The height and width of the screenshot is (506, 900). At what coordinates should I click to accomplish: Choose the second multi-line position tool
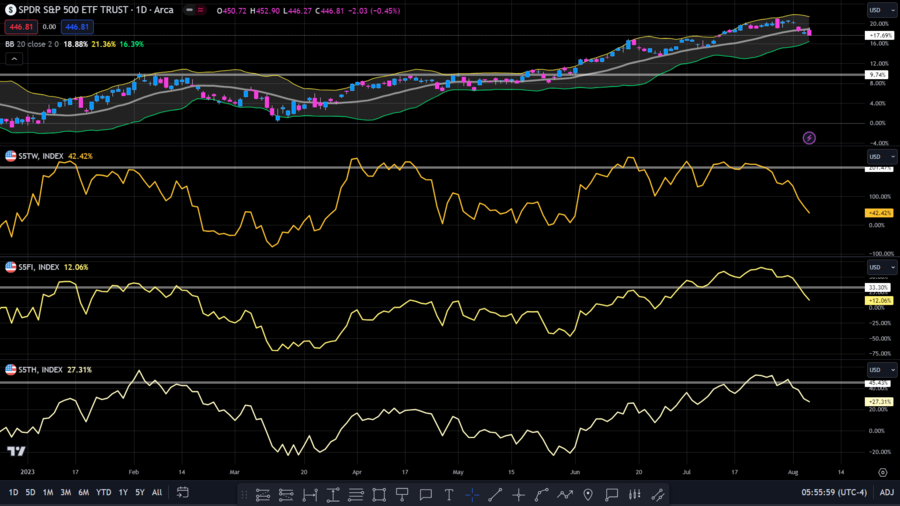pyautogui.click(x=286, y=494)
